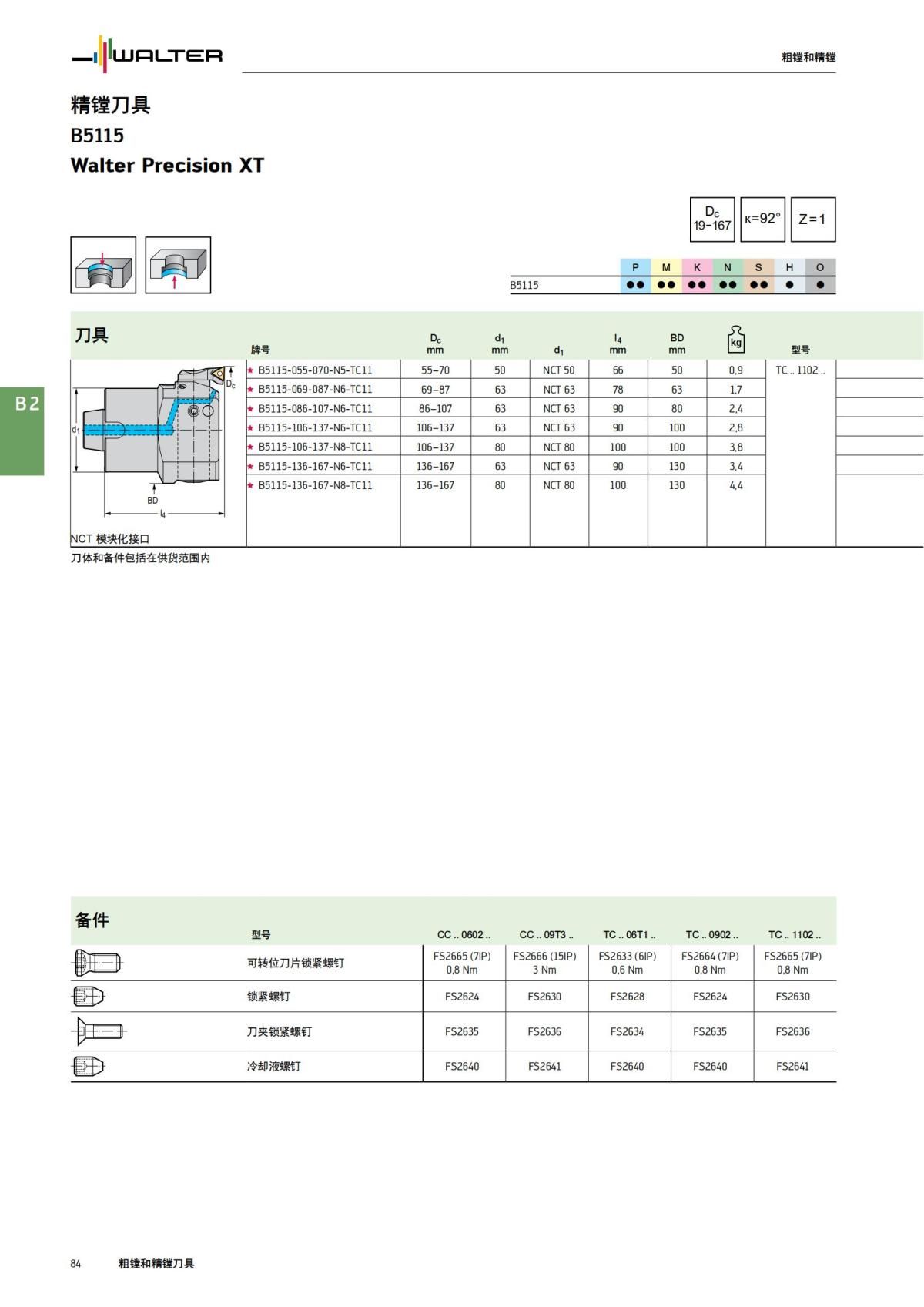Click the 刀具 section heading

(x=92, y=335)
